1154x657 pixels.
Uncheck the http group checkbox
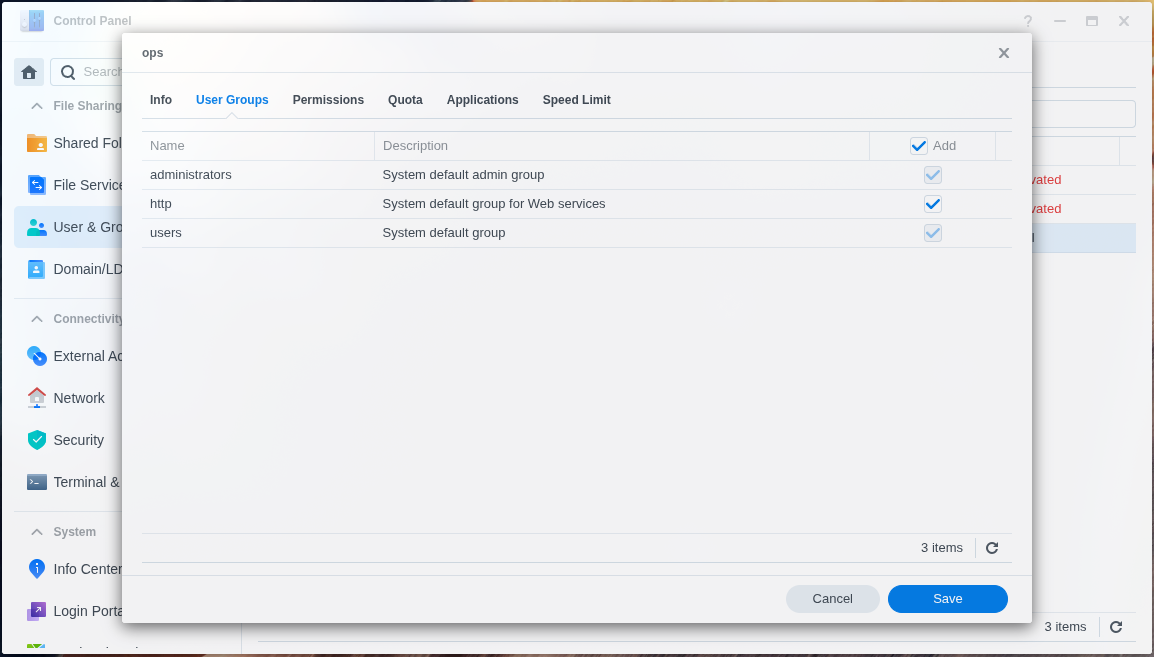click(x=932, y=204)
